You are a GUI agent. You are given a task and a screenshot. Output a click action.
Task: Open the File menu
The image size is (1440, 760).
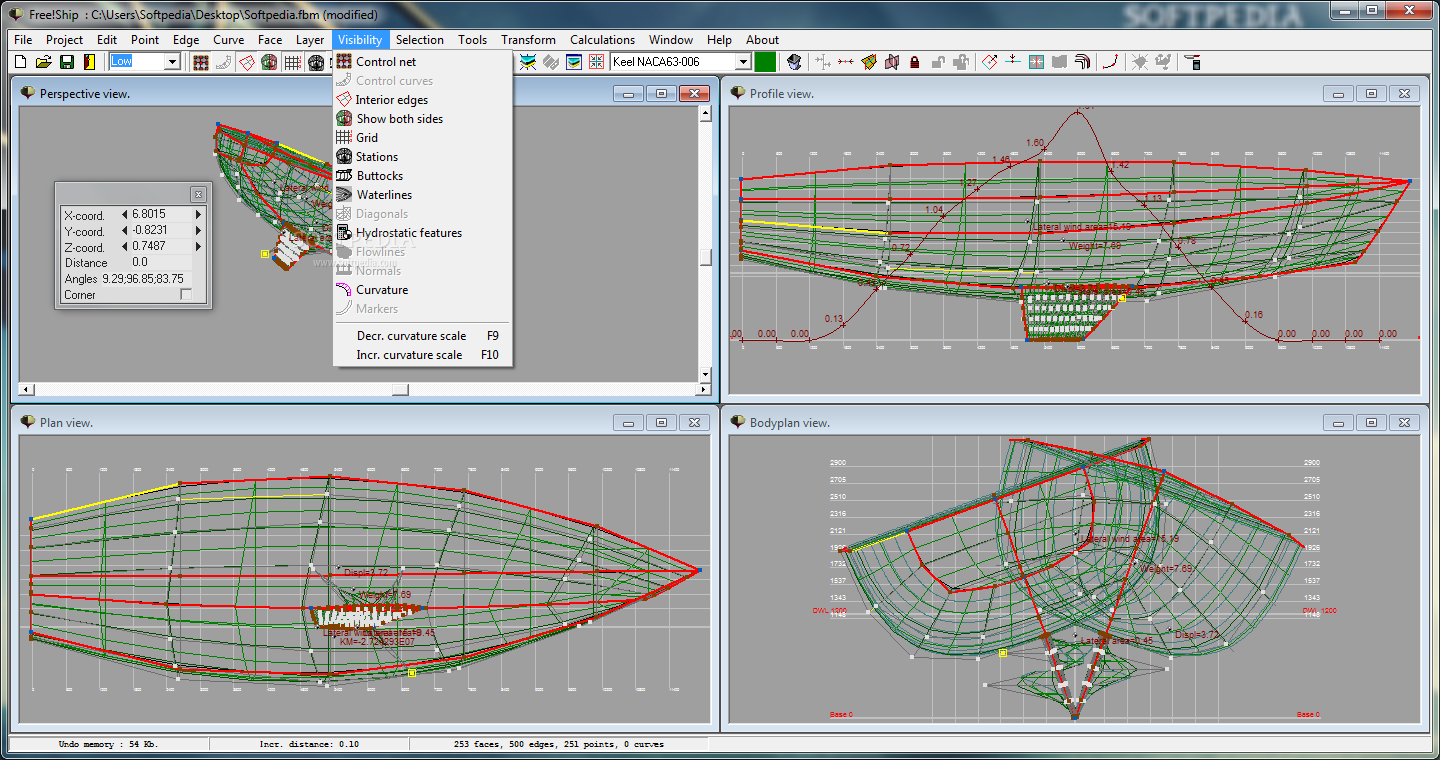(x=23, y=40)
